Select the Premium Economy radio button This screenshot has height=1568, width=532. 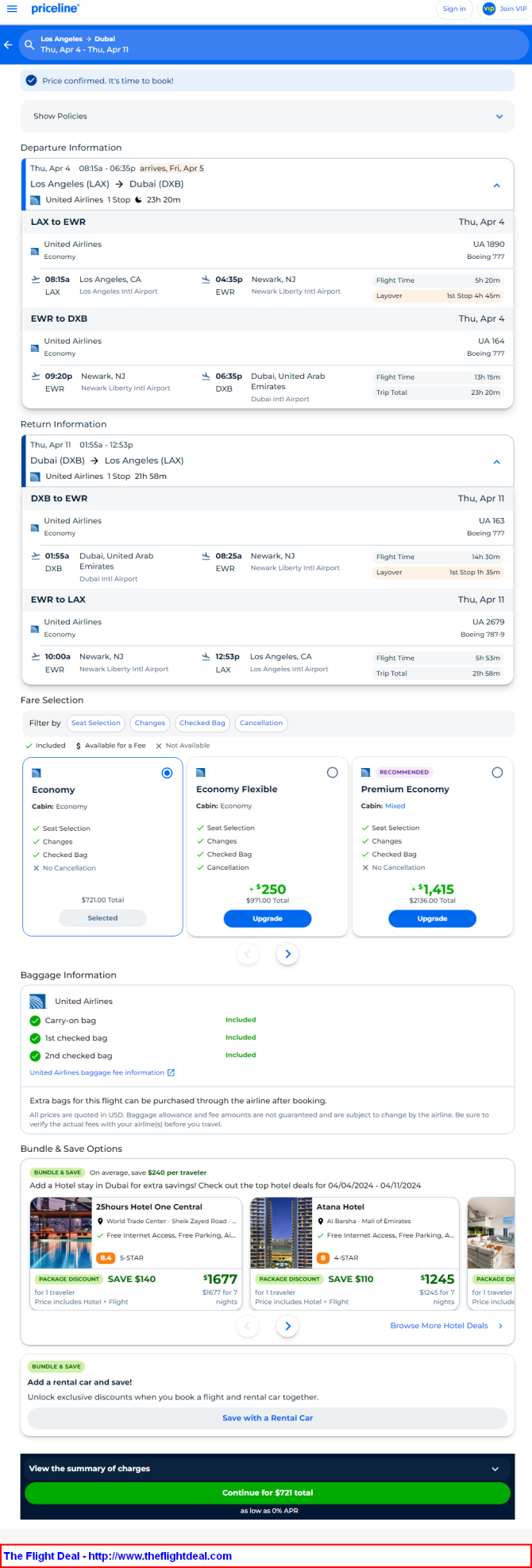tap(497, 773)
